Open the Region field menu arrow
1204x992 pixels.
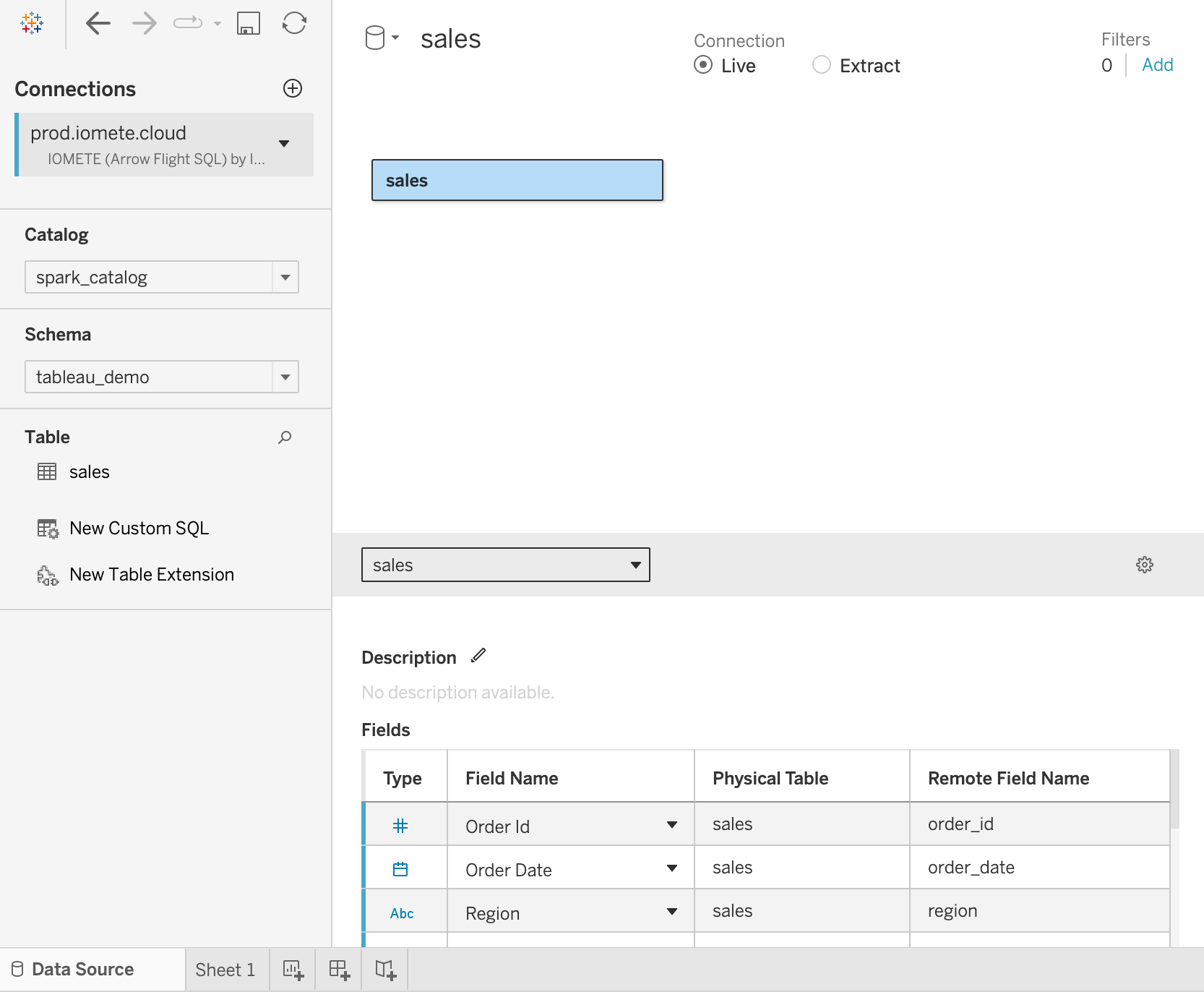pyautogui.click(x=672, y=912)
